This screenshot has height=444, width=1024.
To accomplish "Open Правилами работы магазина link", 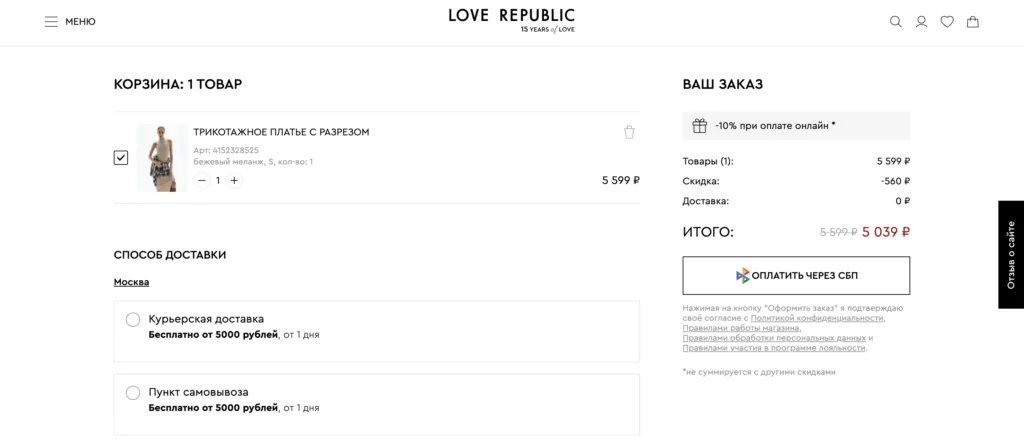I will 741,328.
